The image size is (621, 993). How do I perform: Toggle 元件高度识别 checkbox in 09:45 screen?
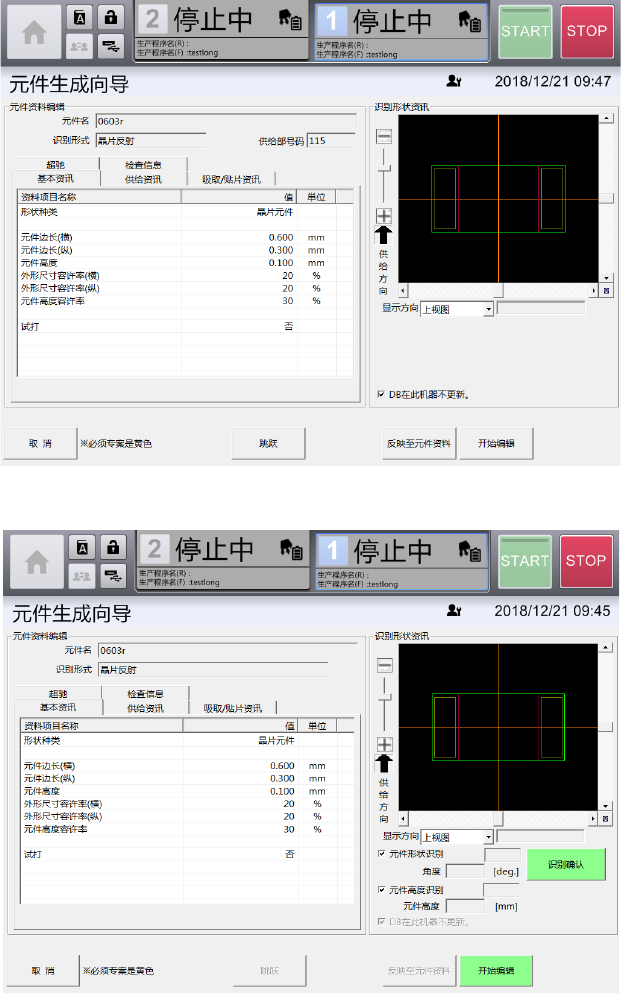point(381,890)
